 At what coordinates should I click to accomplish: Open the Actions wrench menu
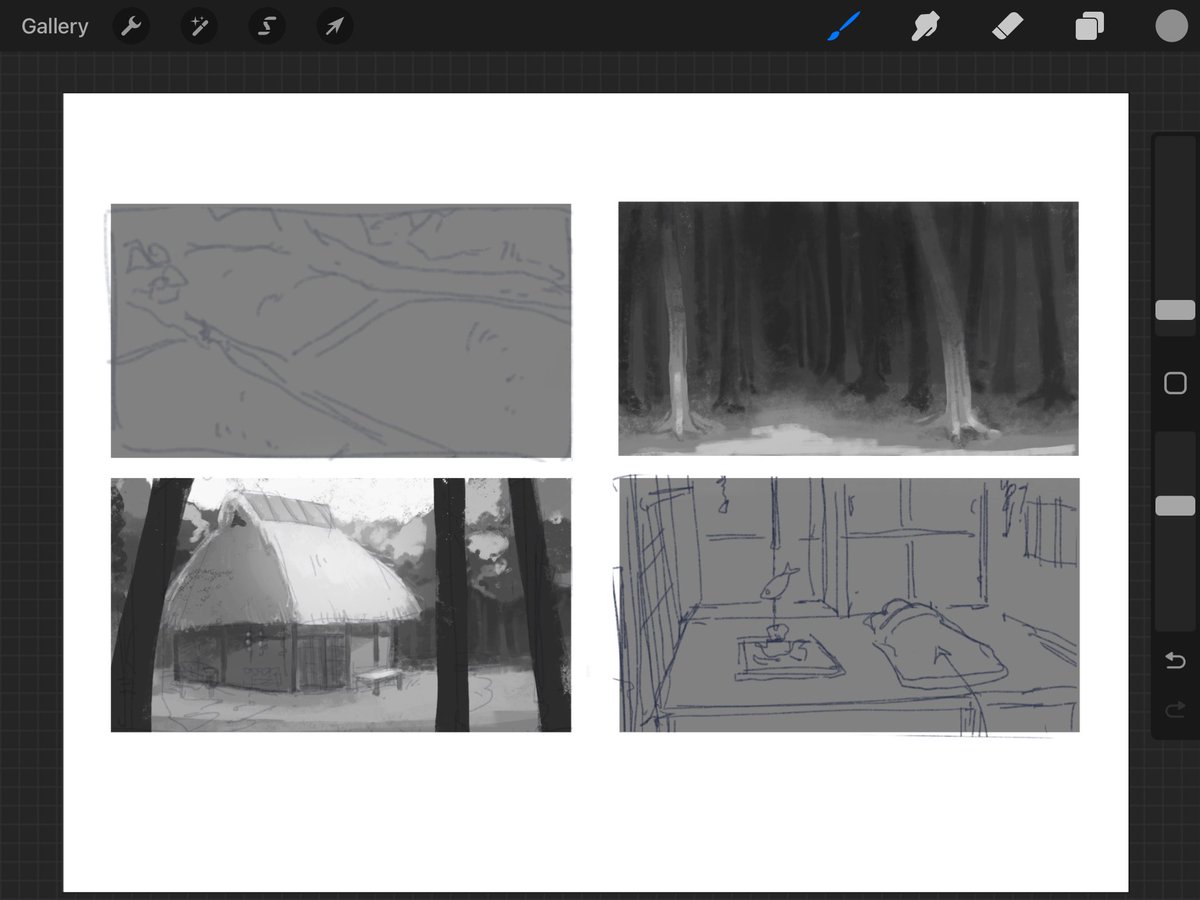coord(131,26)
